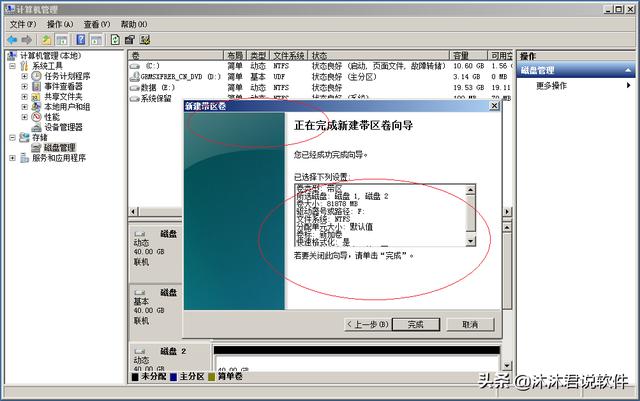Open the 操作(A) menu
The height and width of the screenshot is (401, 640).
click(60, 25)
